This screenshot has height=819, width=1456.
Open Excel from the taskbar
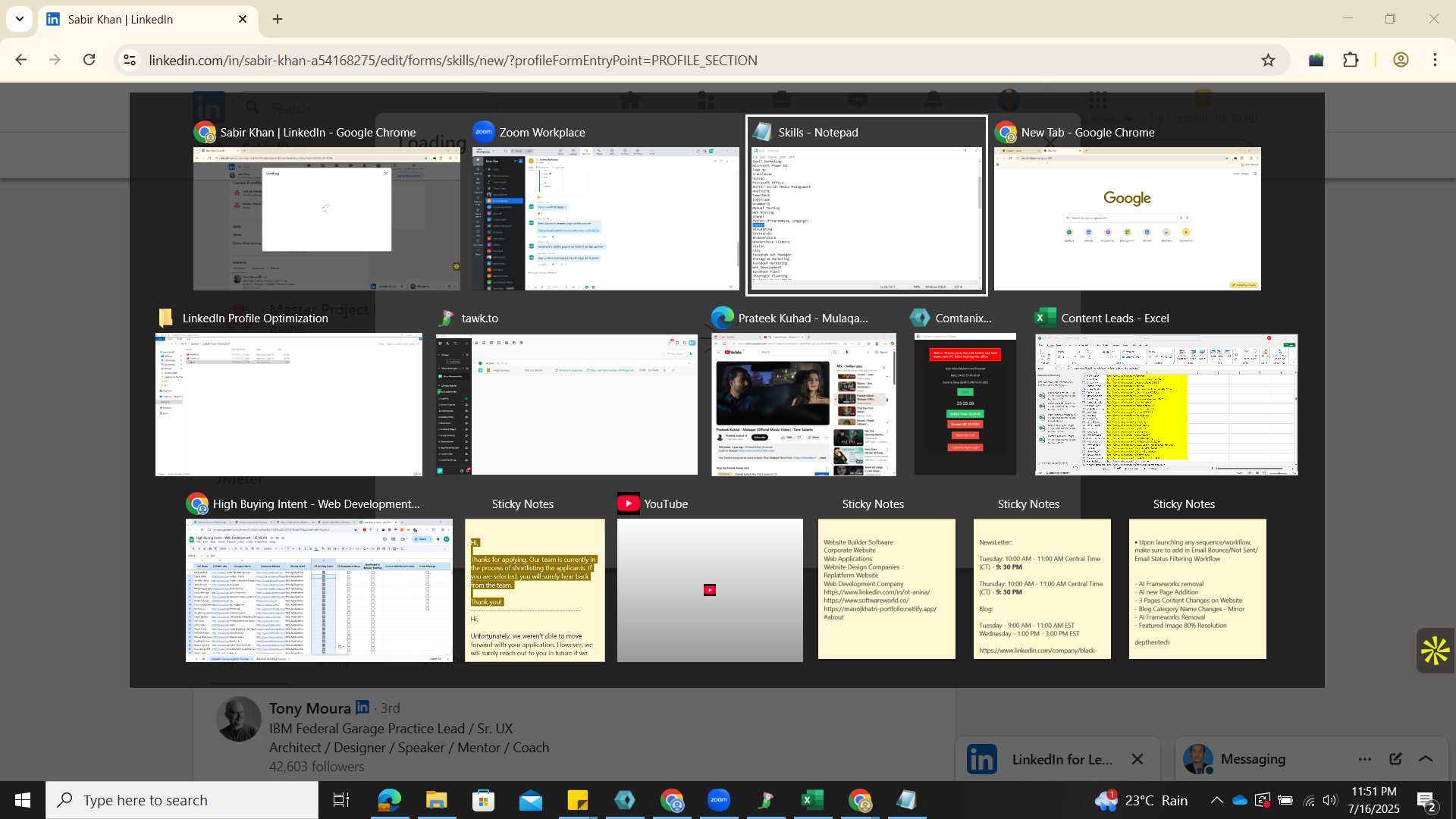click(x=812, y=800)
